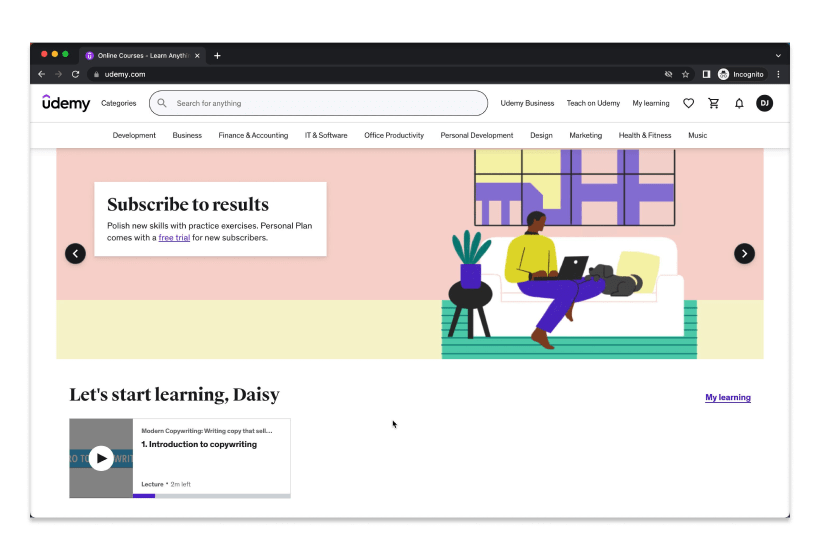Open Chrome's three-dot menu
This screenshot has height=560, width=820.
pos(778,74)
